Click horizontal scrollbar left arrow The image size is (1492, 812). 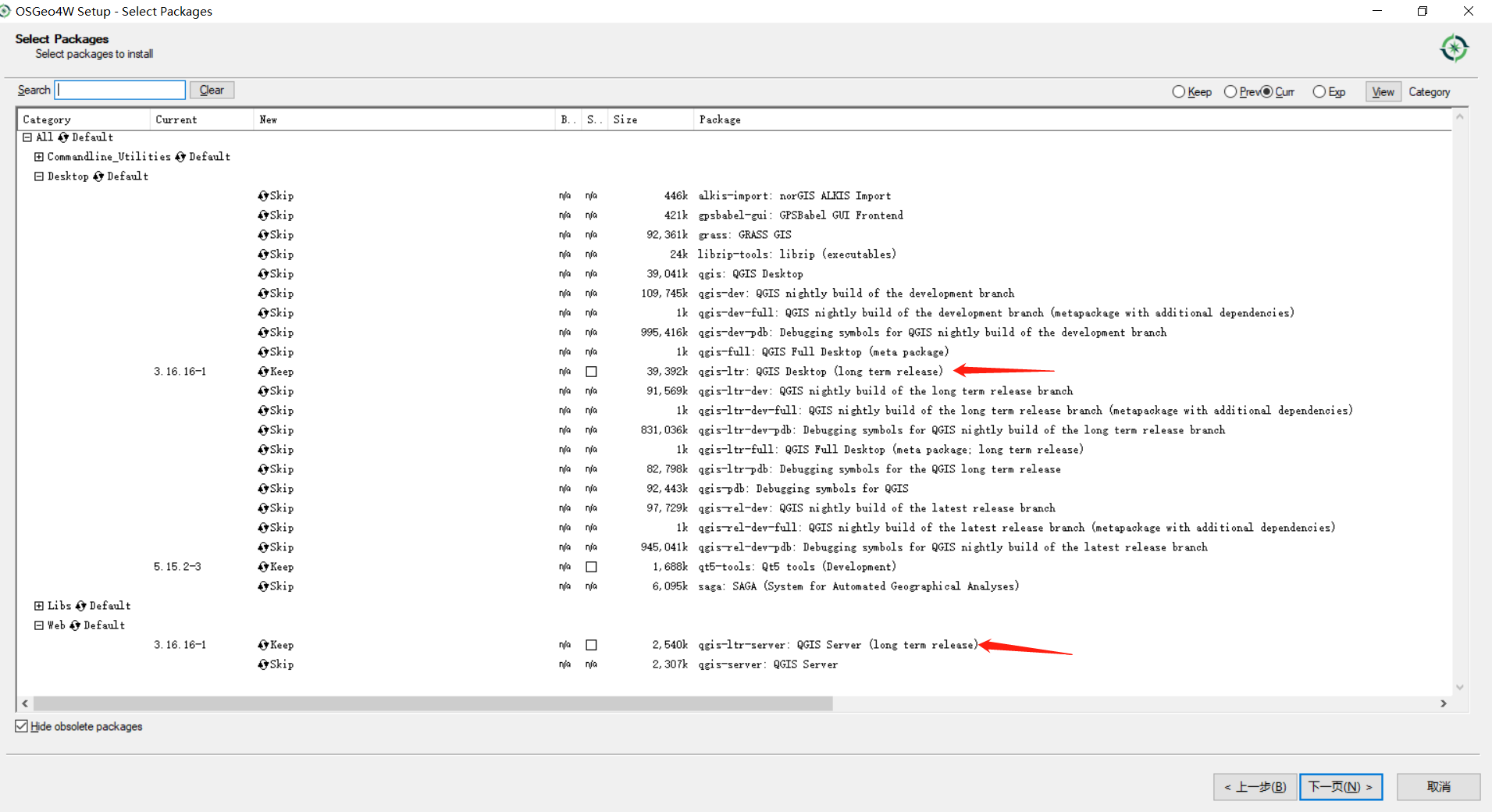tap(25, 703)
